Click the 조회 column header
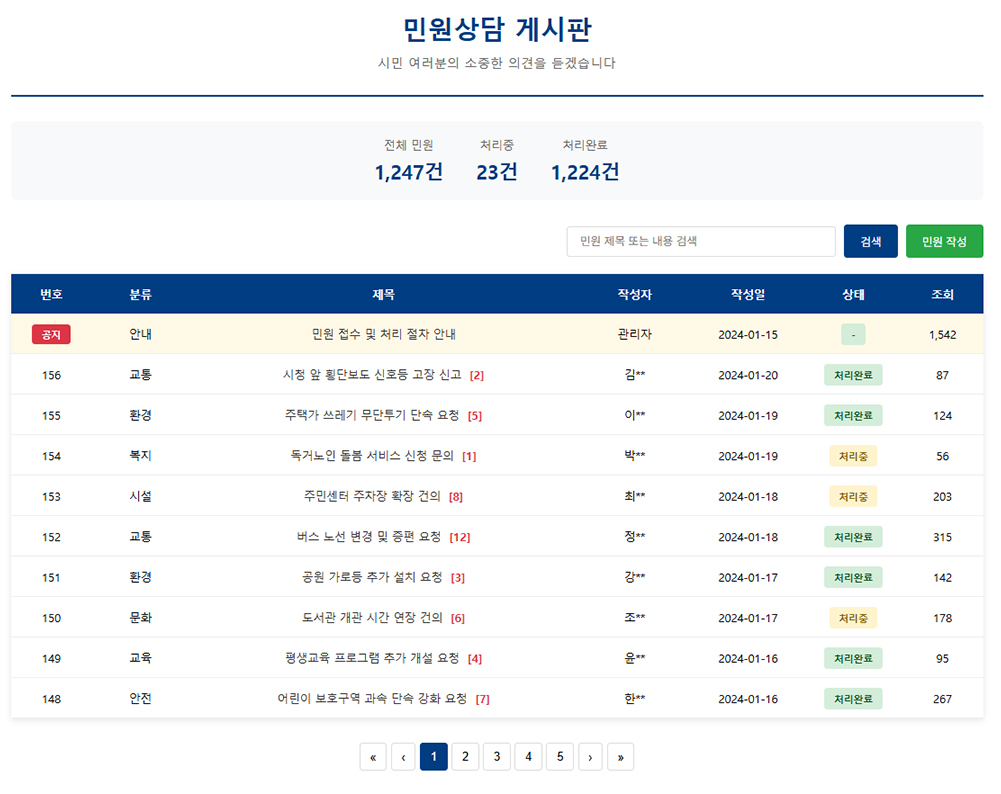The width and height of the screenshot is (1001, 794). 942,295
